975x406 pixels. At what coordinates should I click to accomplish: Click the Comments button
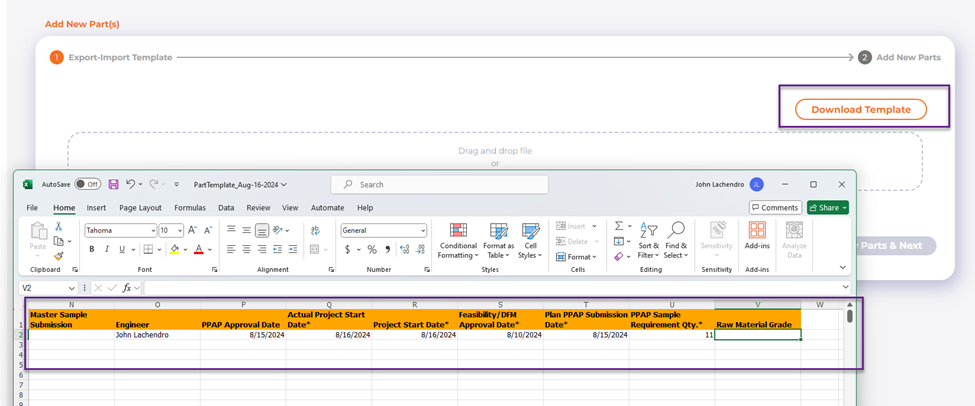tap(775, 208)
